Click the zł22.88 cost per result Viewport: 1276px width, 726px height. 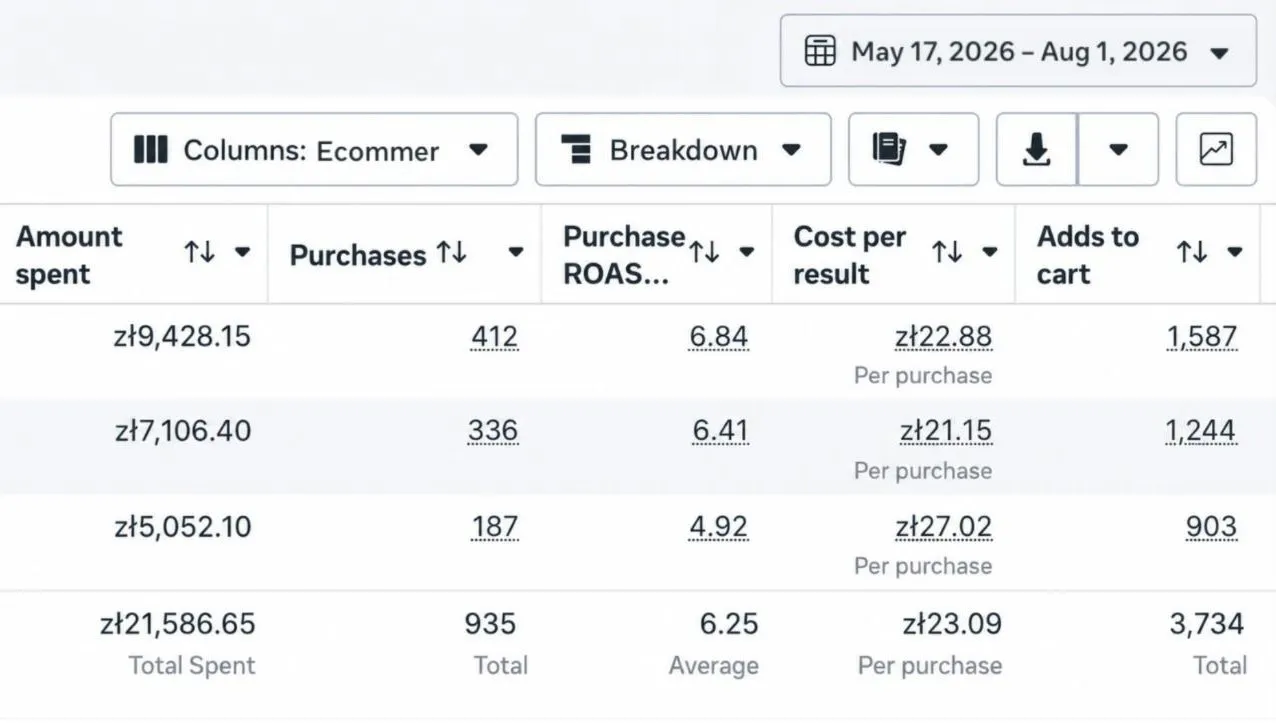coord(943,337)
